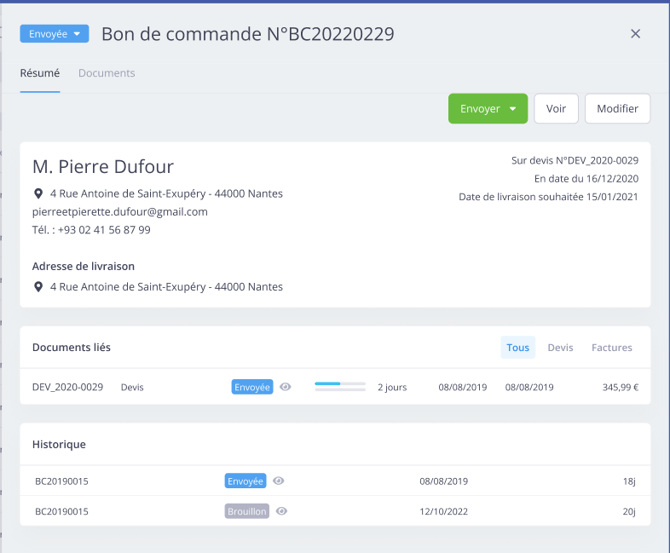Filter linked documents by Tous
Viewport: 670px width, 553px height.
click(518, 348)
